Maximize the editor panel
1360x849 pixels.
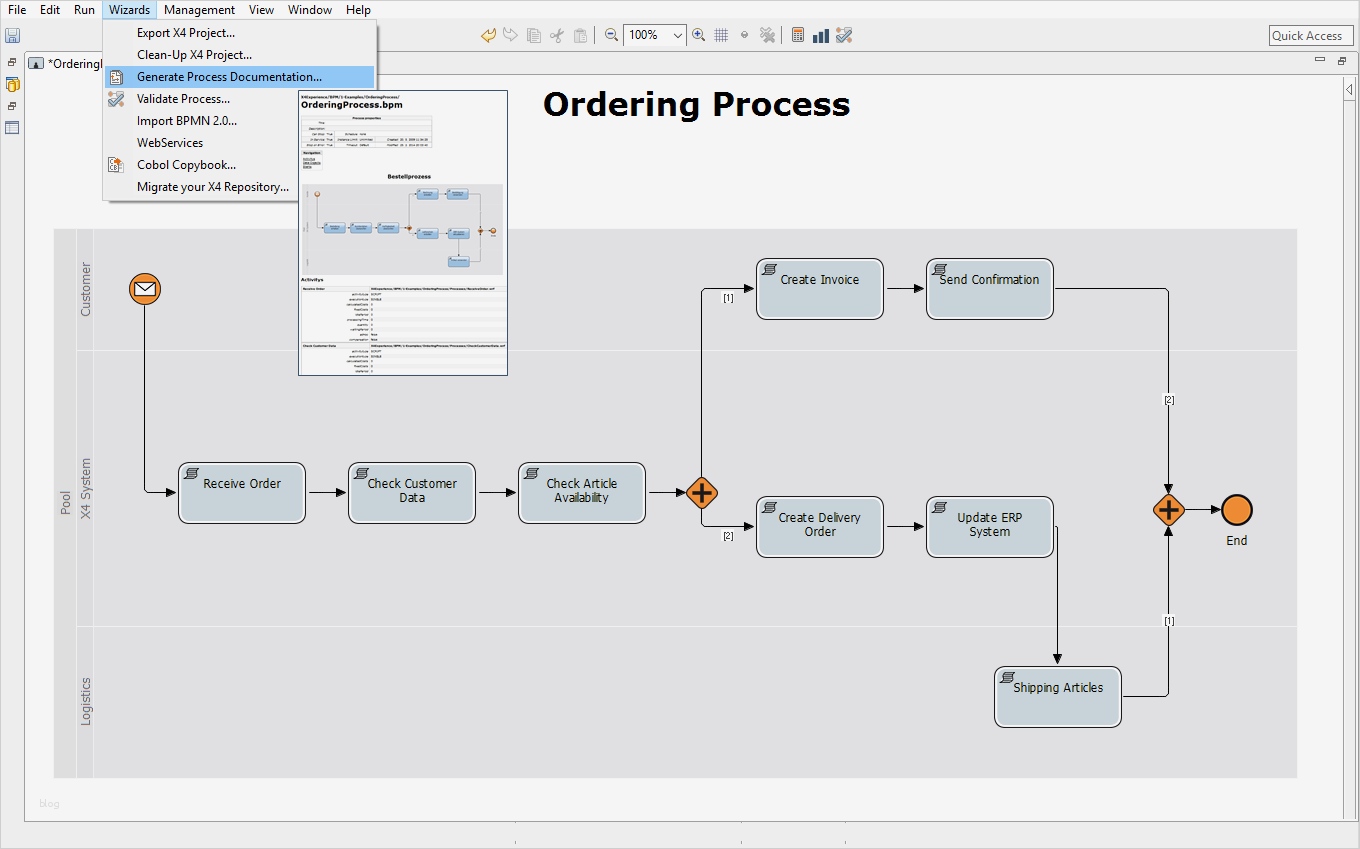point(1341,60)
